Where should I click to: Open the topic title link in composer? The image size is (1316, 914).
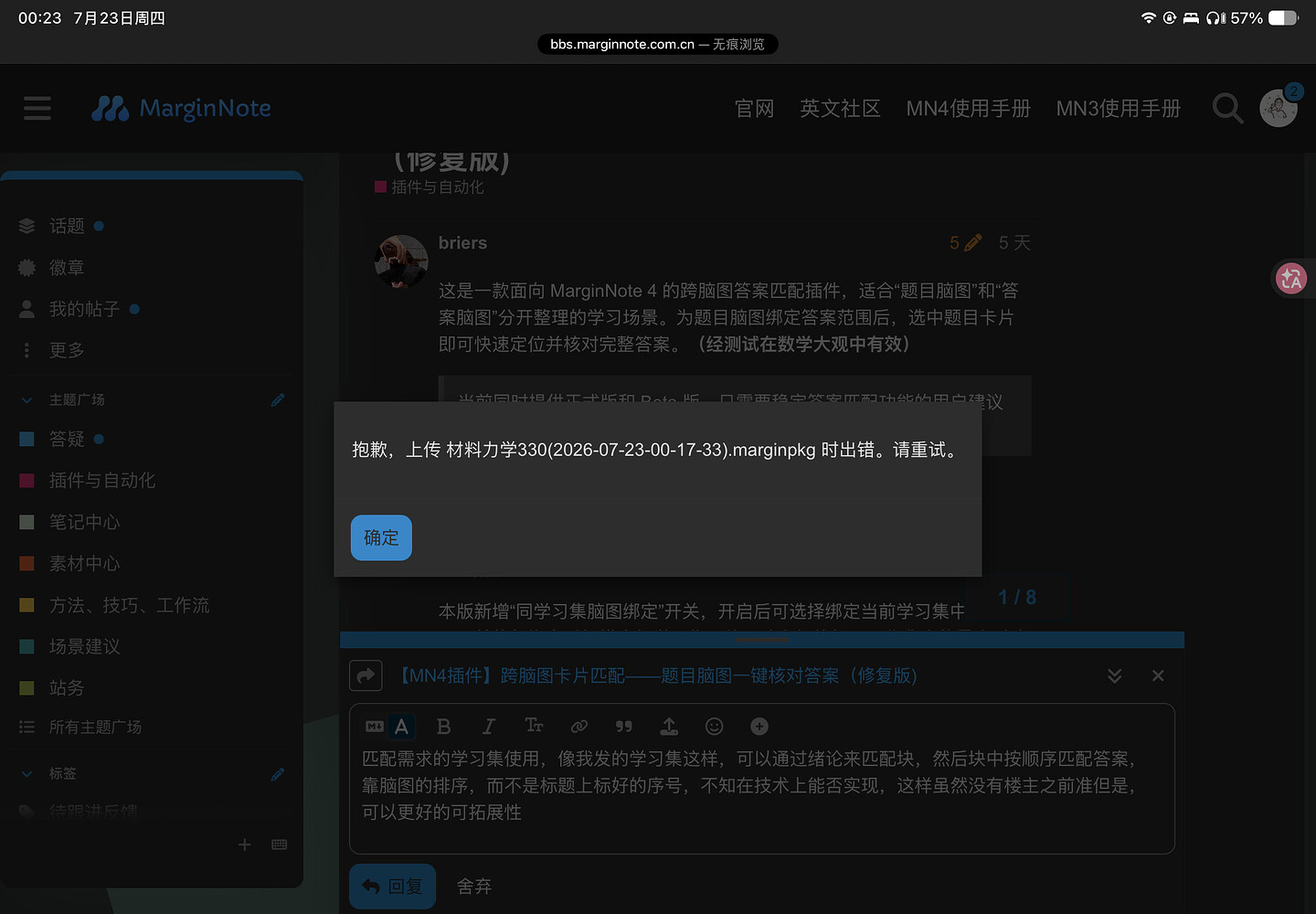[654, 675]
